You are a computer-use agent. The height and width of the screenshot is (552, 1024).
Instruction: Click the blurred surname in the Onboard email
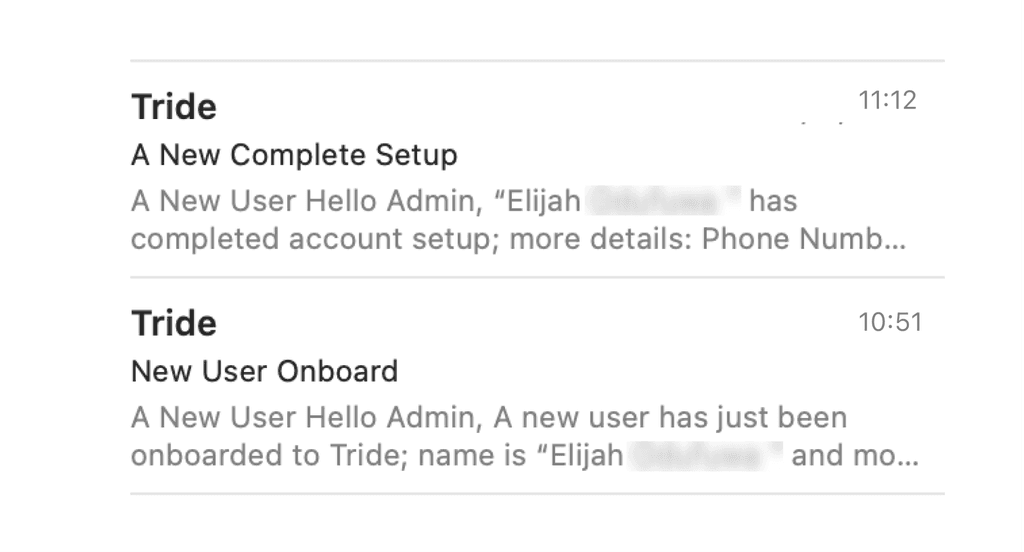click(x=705, y=455)
